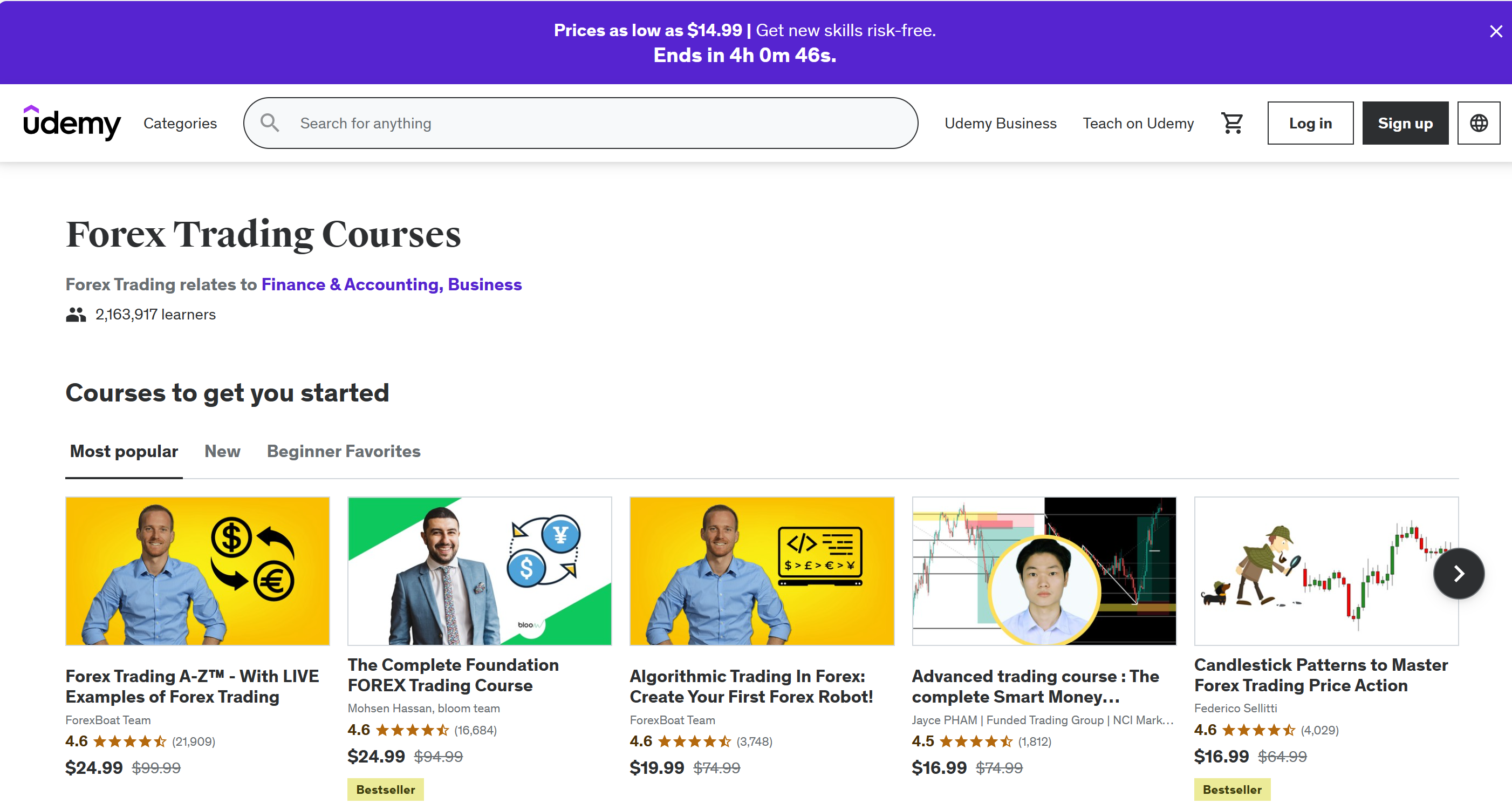Select the Most popular tab

[x=124, y=451]
